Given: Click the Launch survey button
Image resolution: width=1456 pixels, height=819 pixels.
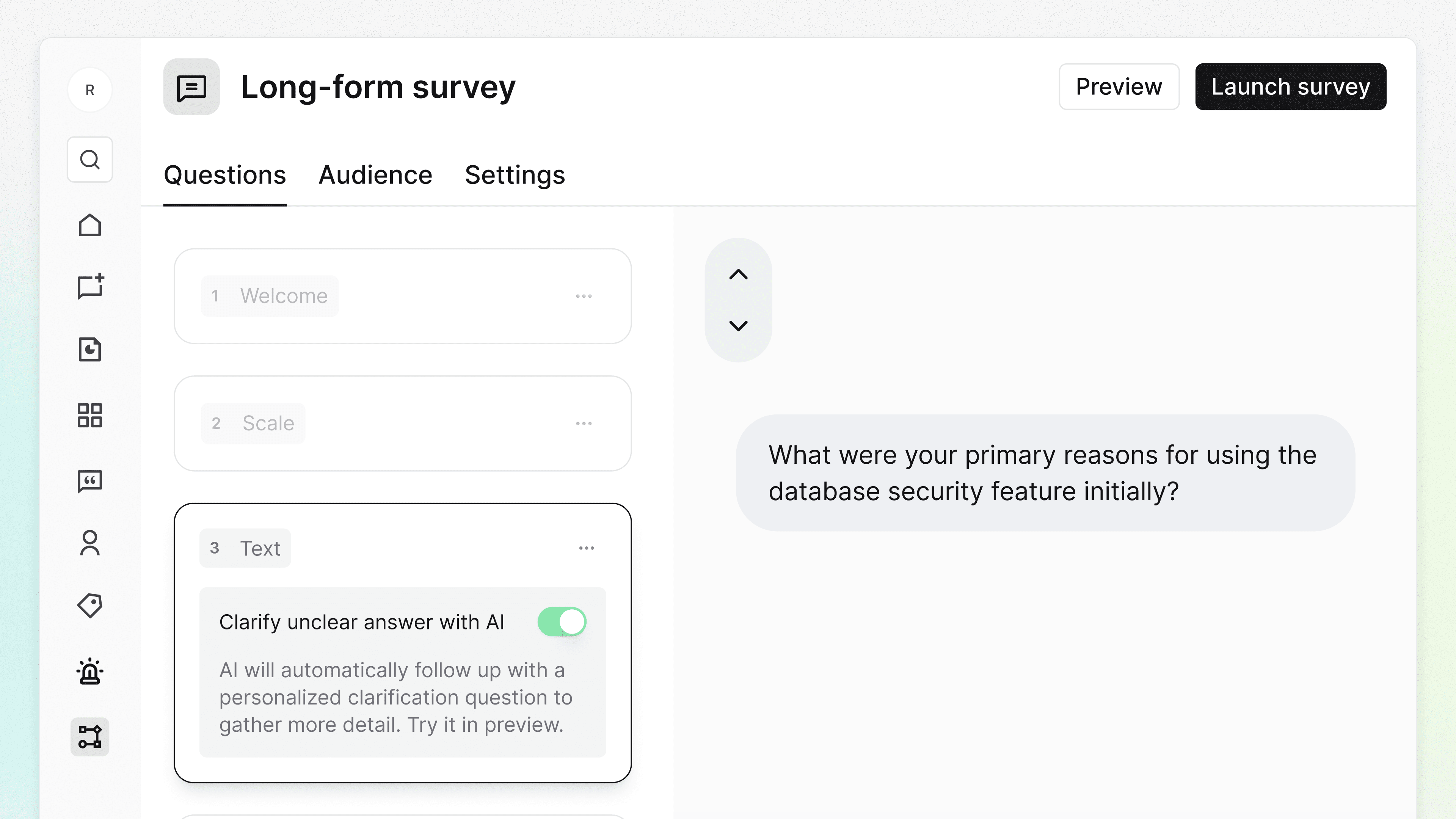Looking at the screenshot, I should click(1290, 86).
